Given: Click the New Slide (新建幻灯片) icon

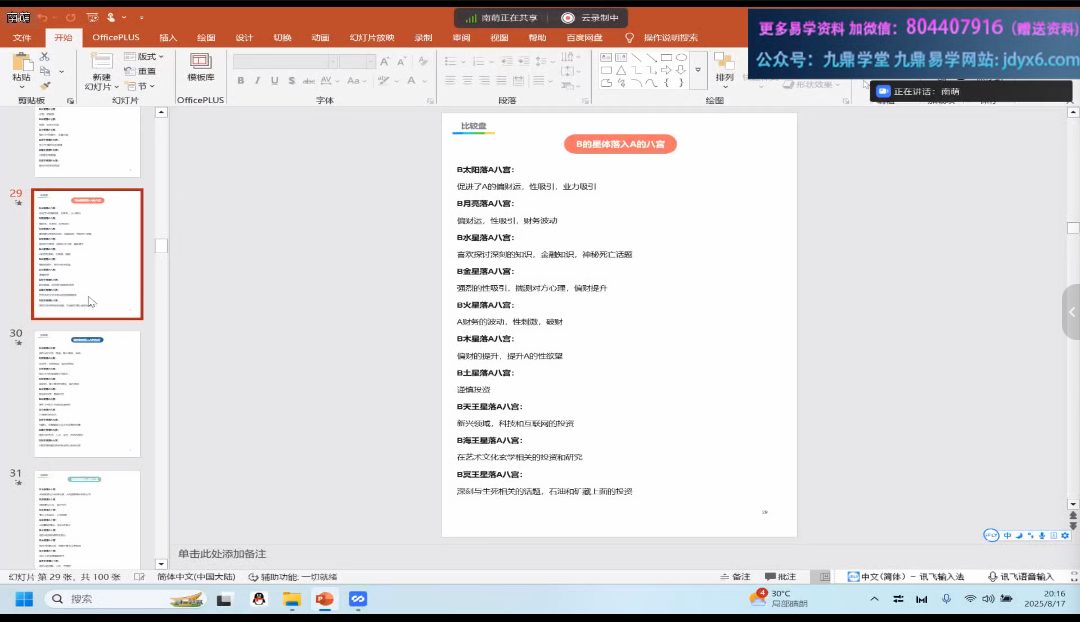Looking at the screenshot, I should click(x=101, y=64).
